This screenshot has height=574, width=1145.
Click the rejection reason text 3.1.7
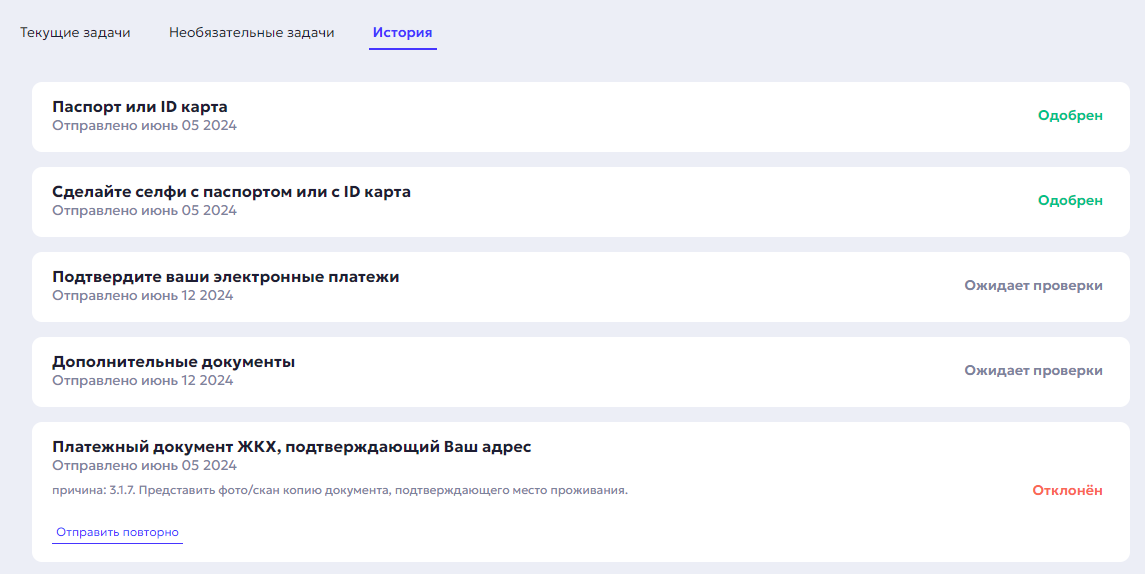coord(340,490)
